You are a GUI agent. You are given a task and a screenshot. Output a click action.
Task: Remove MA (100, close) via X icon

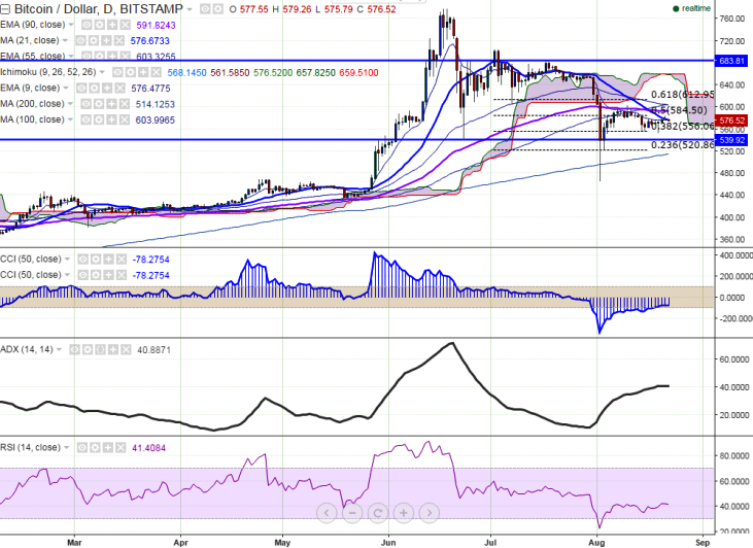(x=124, y=120)
